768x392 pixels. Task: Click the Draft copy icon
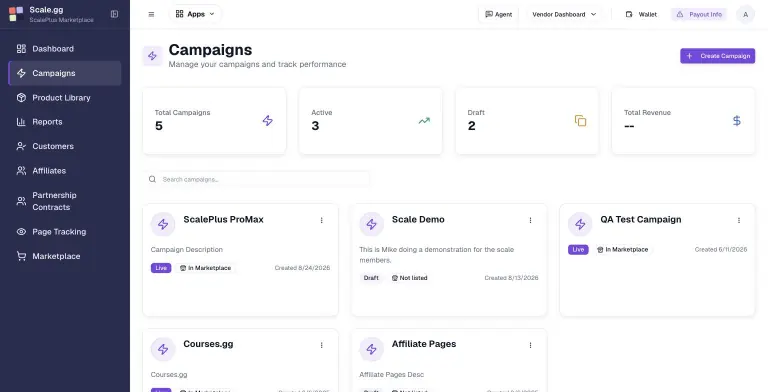coord(580,121)
